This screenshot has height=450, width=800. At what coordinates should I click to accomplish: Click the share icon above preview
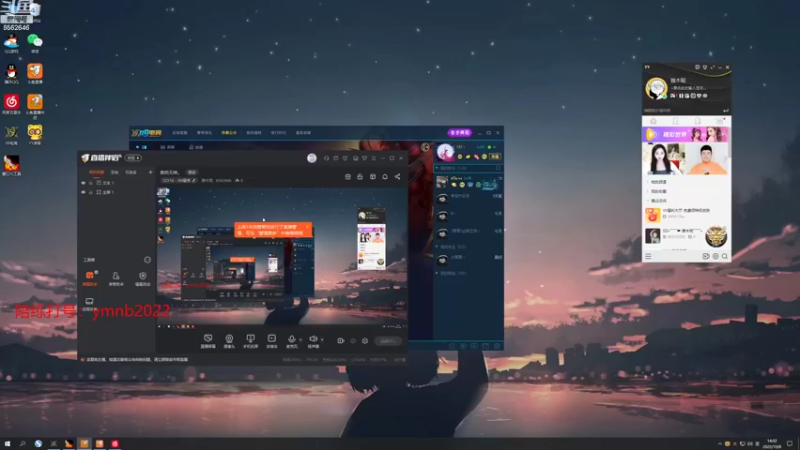tap(397, 177)
